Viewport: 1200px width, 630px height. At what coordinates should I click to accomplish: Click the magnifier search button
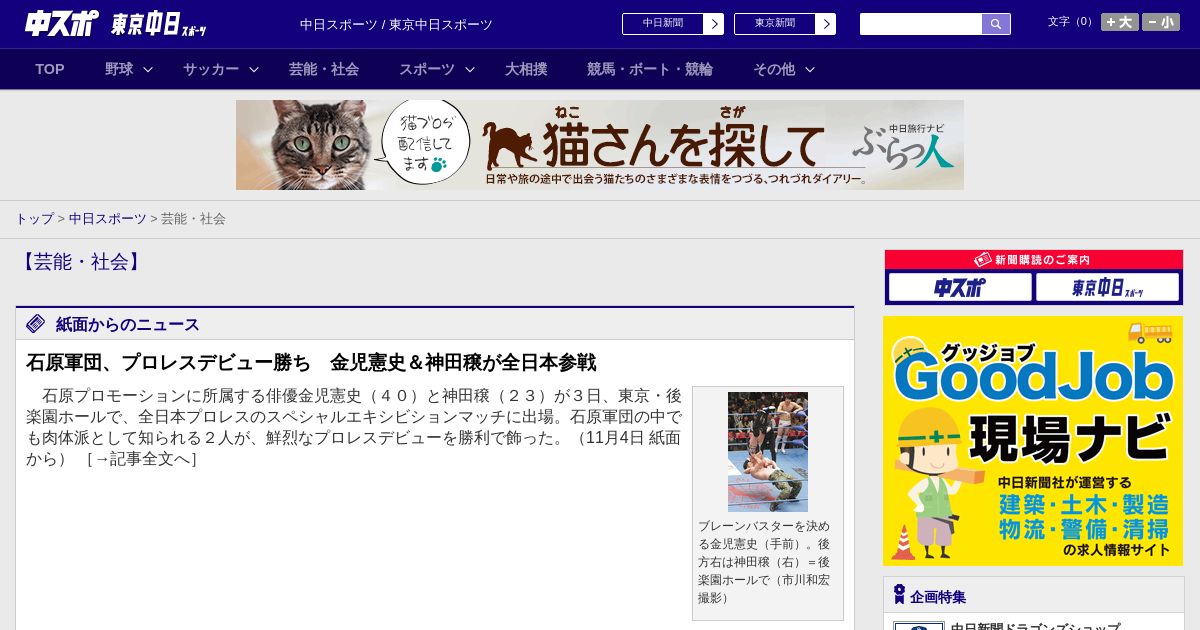[x=996, y=24]
